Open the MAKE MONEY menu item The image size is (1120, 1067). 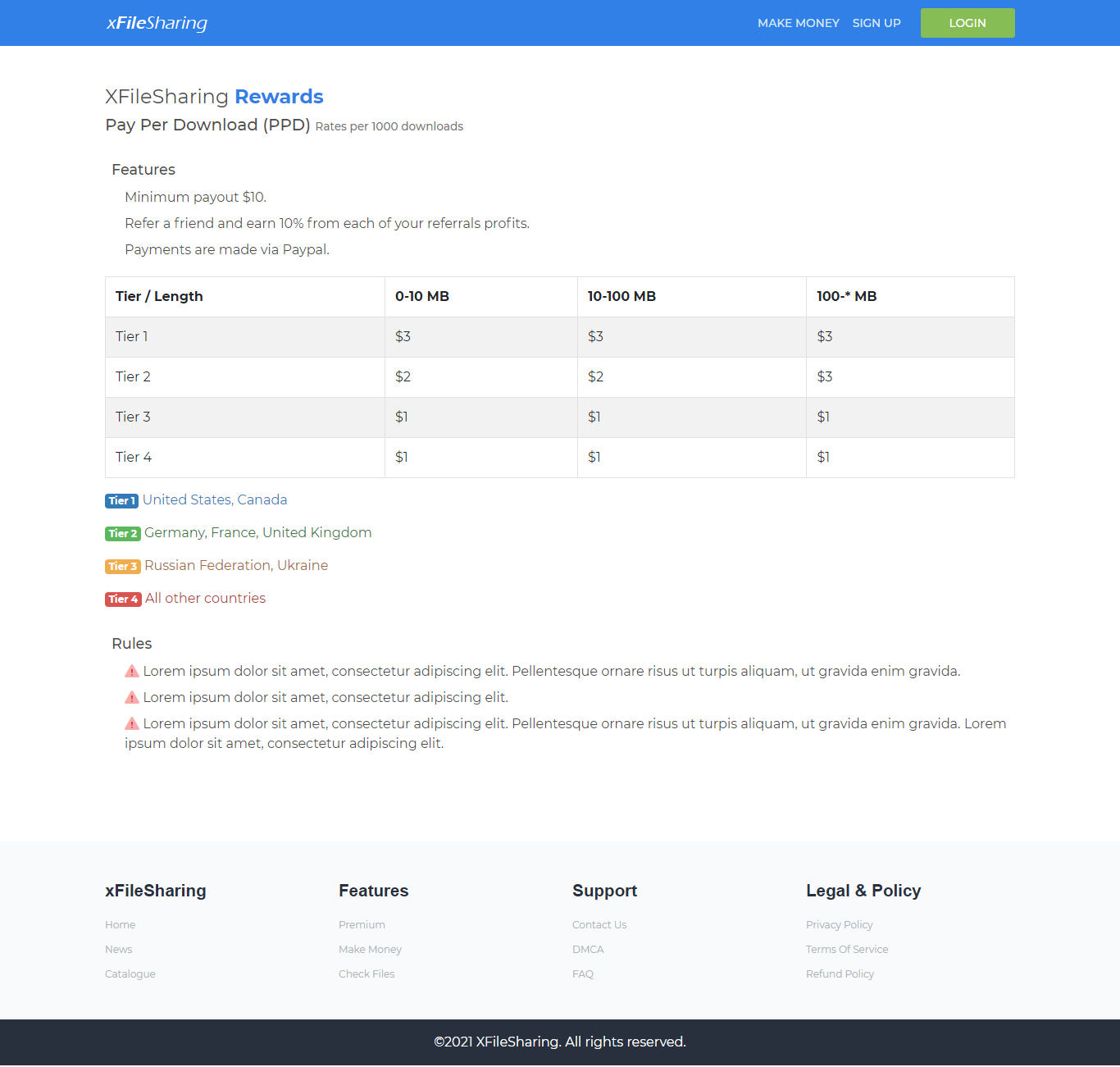(x=798, y=23)
